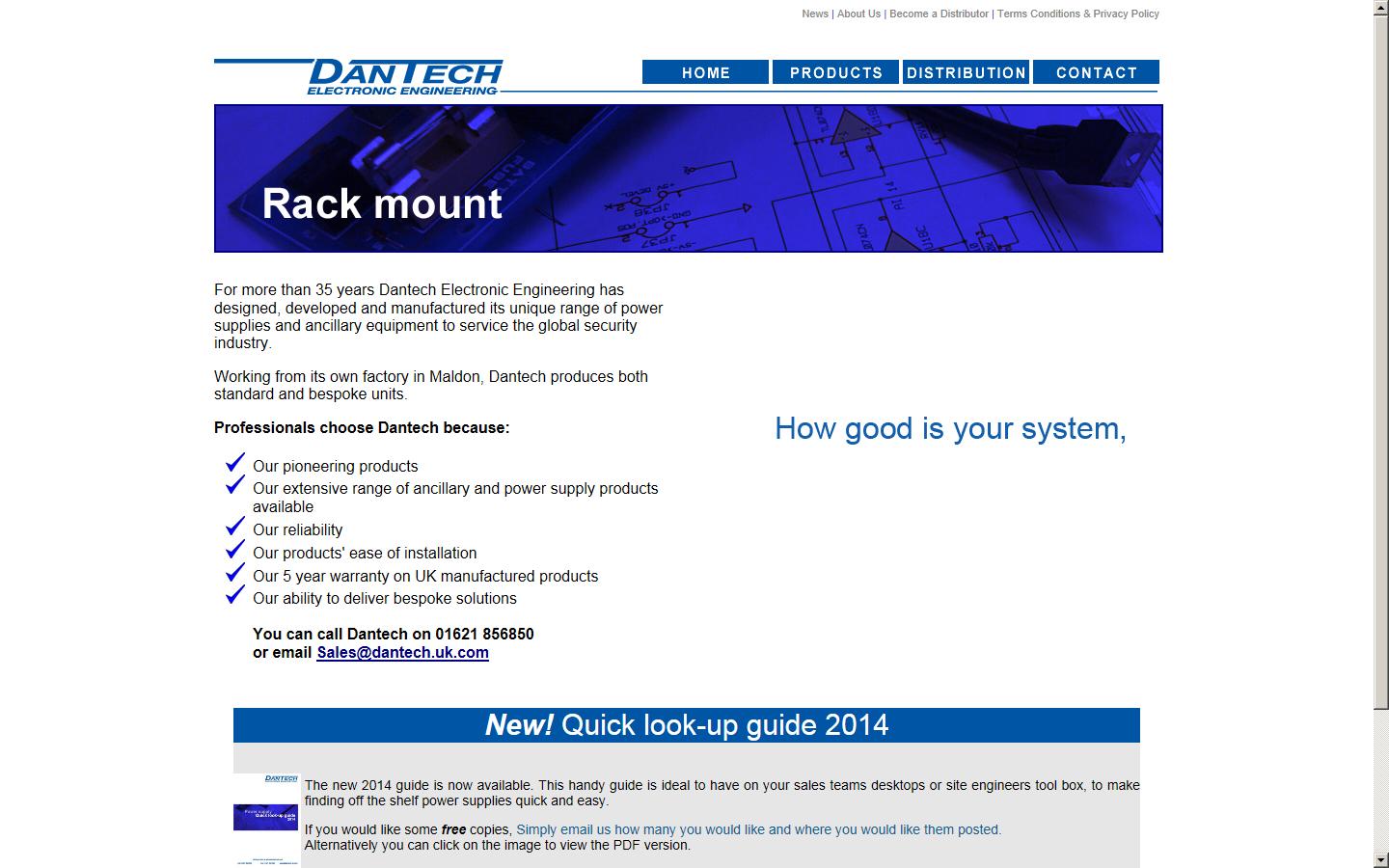Select the DISTRIBUTION menu item
This screenshot has width=1389, height=868.
(x=967, y=72)
